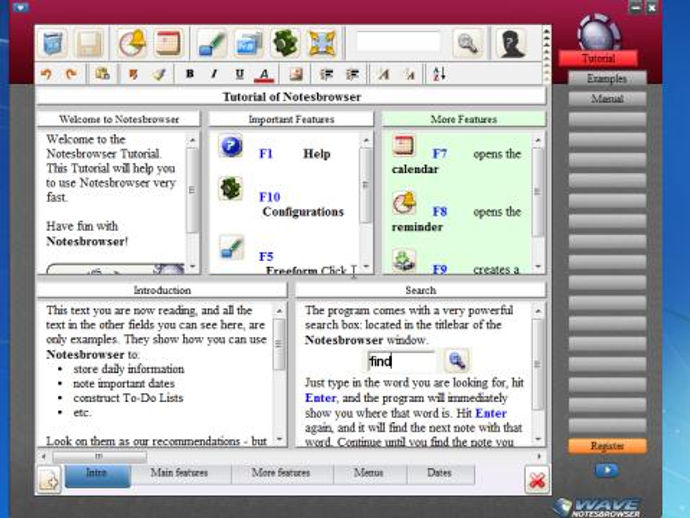Image resolution: width=690 pixels, height=518 pixels.
Task: Undo with the left curved arrow icon
Action: 47,74
